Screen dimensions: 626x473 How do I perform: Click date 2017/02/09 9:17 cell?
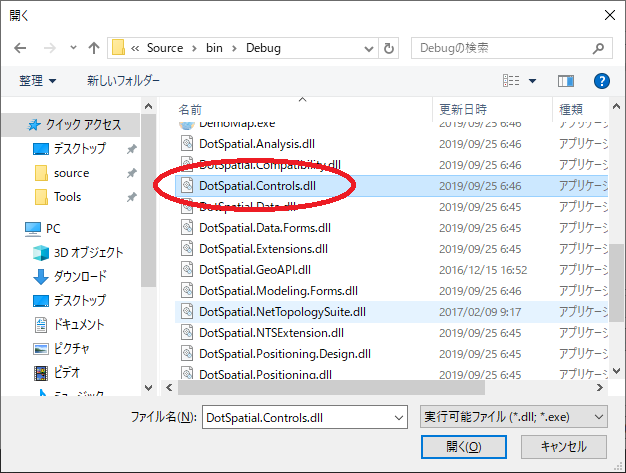(480, 312)
